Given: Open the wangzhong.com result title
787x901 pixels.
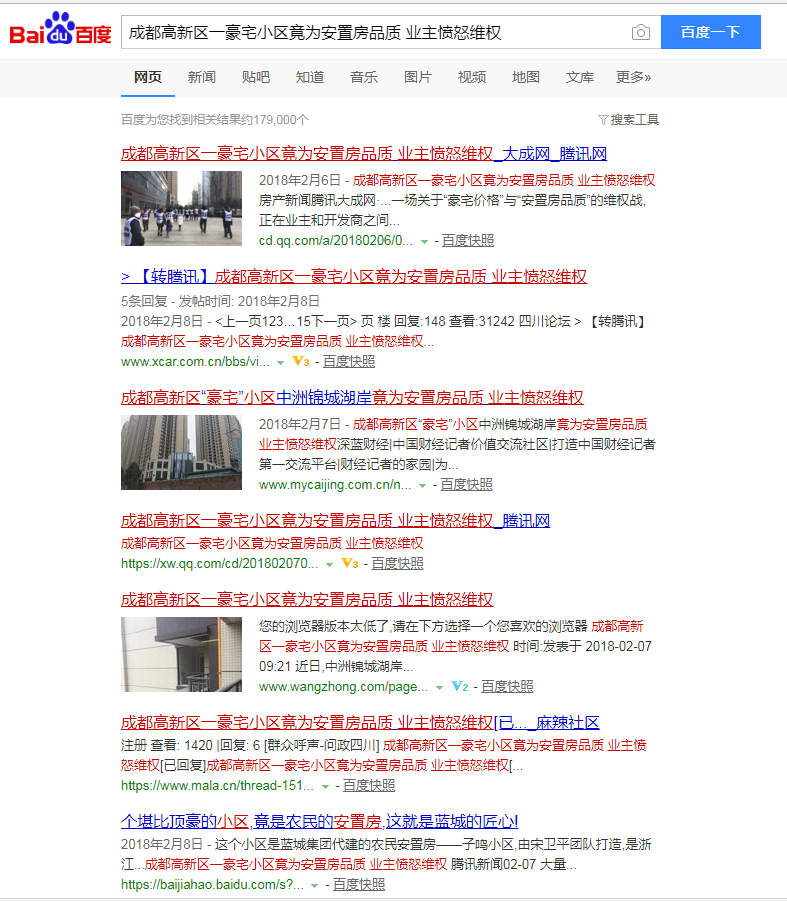Looking at the screenshot, I should pyautogui.click(x=307, y=600).
